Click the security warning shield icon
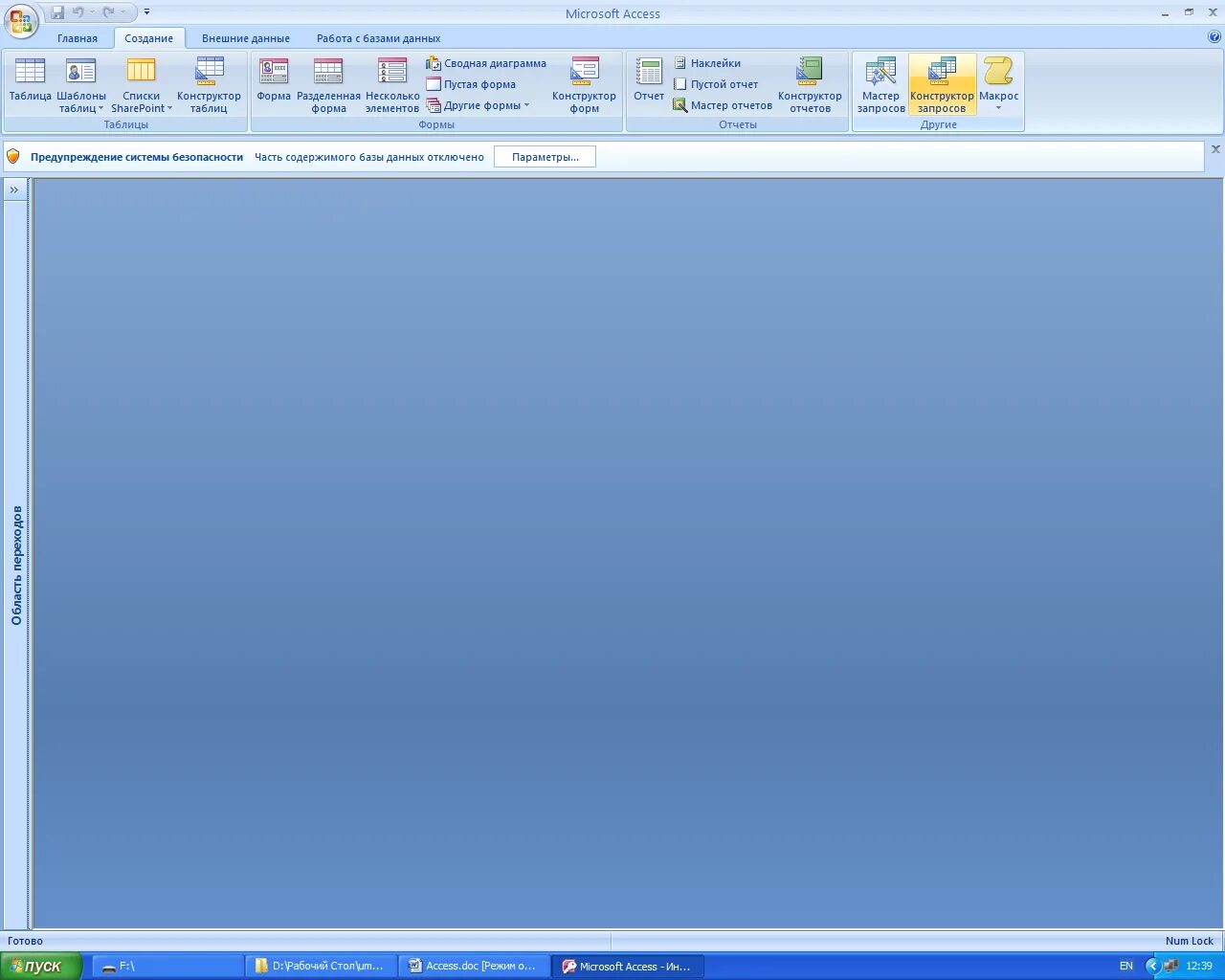1225x980 pixels. pos(13,156)
